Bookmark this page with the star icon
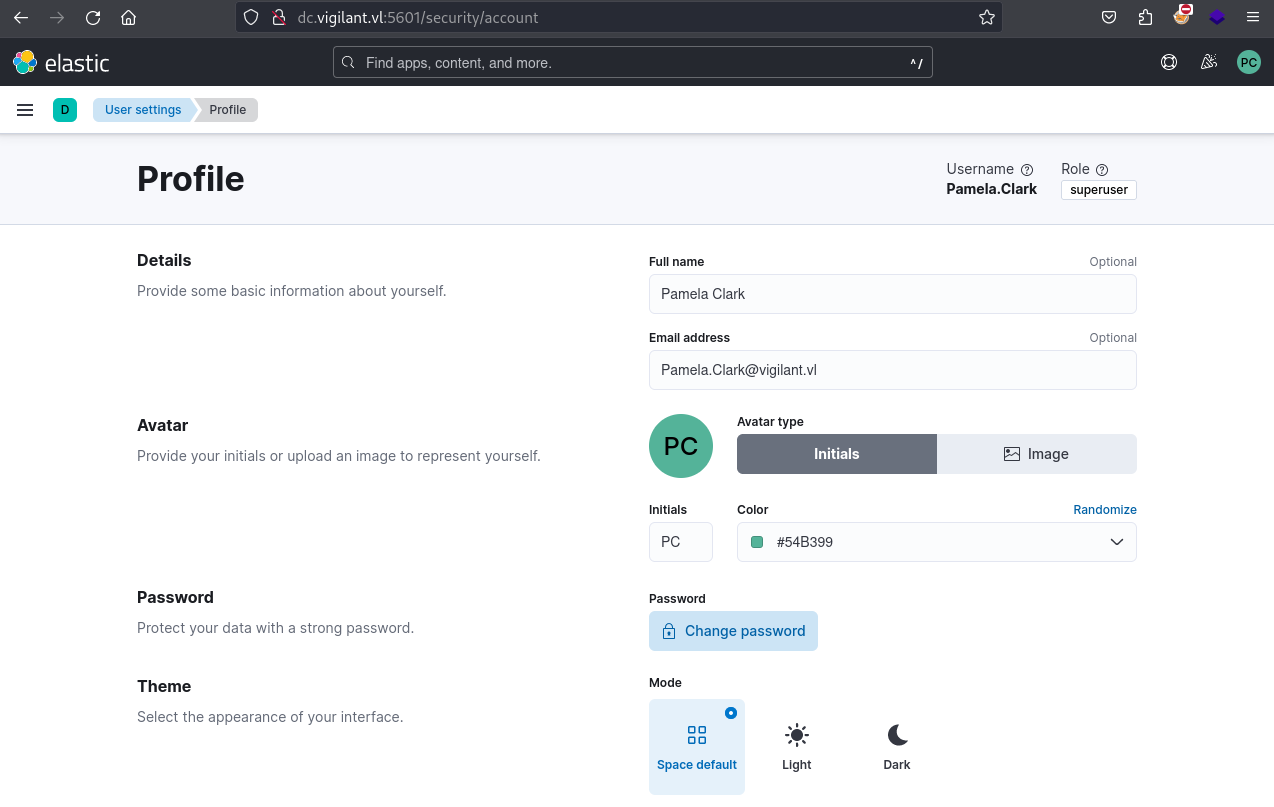Screen dimensions: 1274x807 coord(987,17)
